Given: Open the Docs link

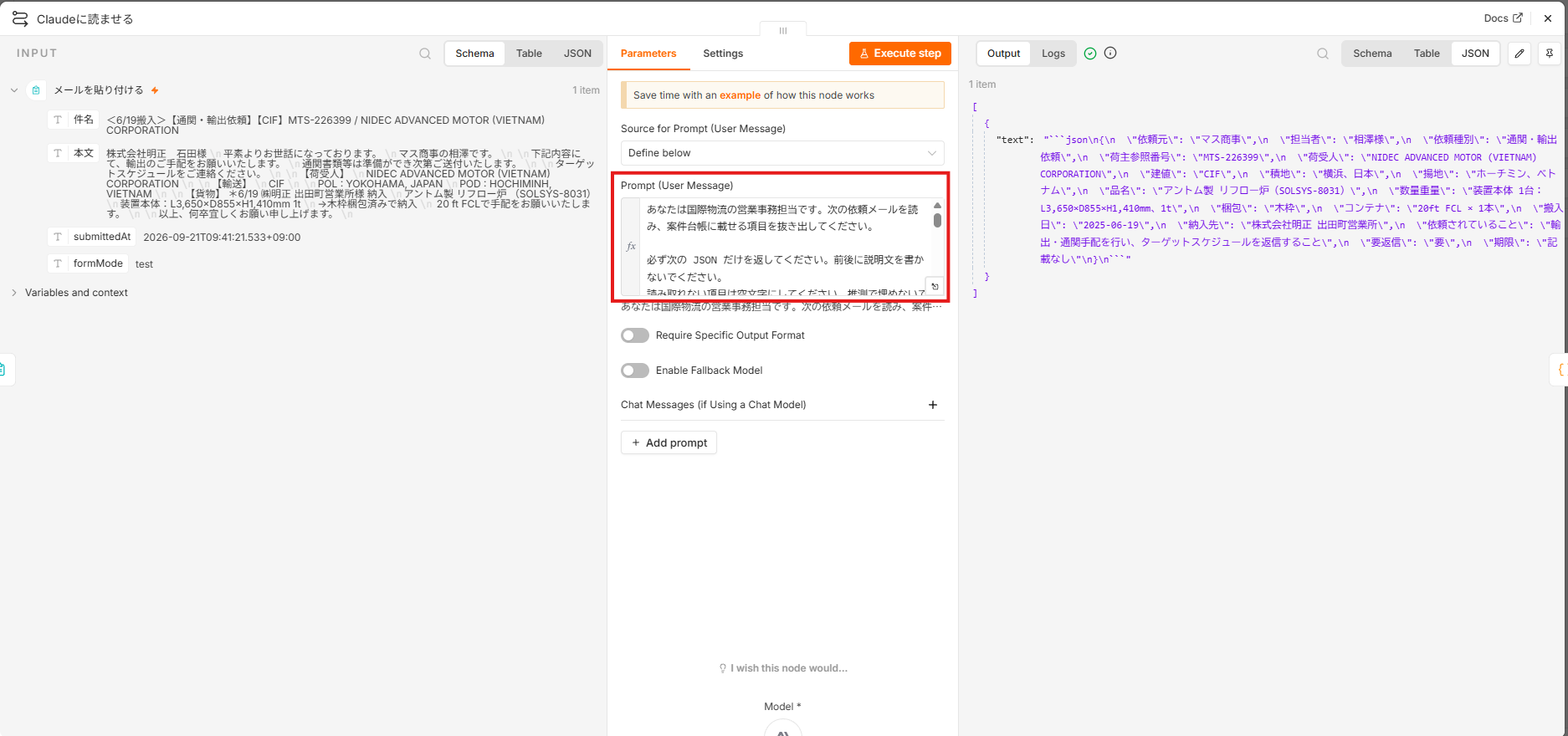Looking at the screenshot, I should tap(1503, 18).
